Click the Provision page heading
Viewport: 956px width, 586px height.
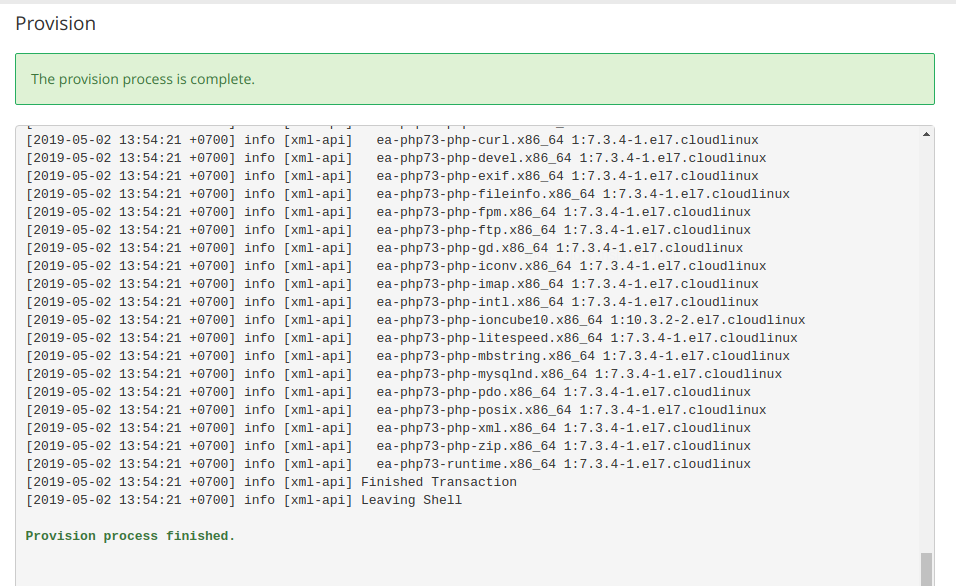pyautogui.click(x=56, y=23)
